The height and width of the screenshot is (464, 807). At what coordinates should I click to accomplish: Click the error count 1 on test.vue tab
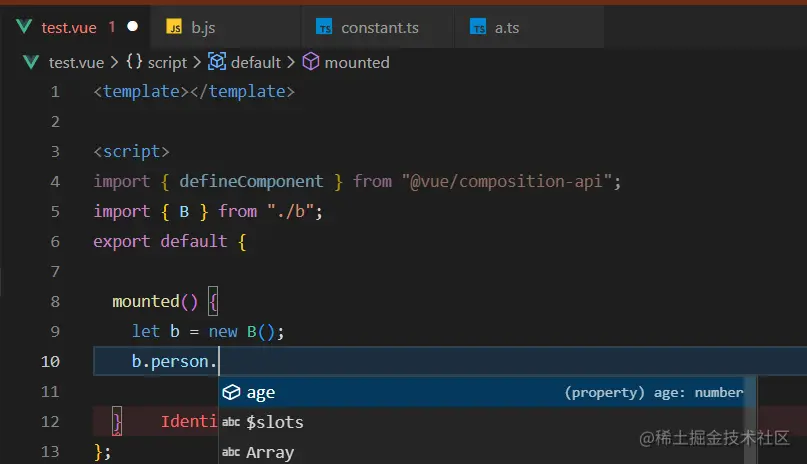[x=112, y=27]
